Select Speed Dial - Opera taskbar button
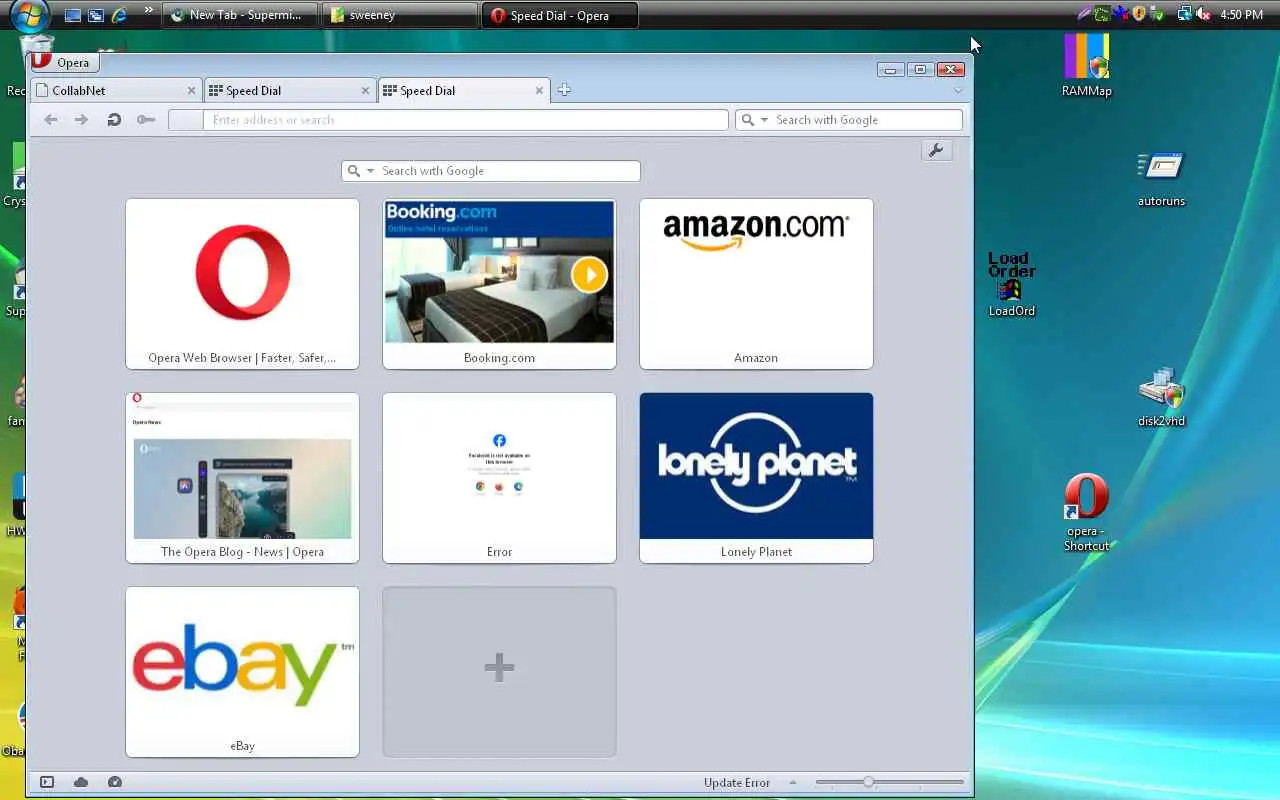Image resolution: width=1280 pixels, height=800 pixels. pos(560,15)
